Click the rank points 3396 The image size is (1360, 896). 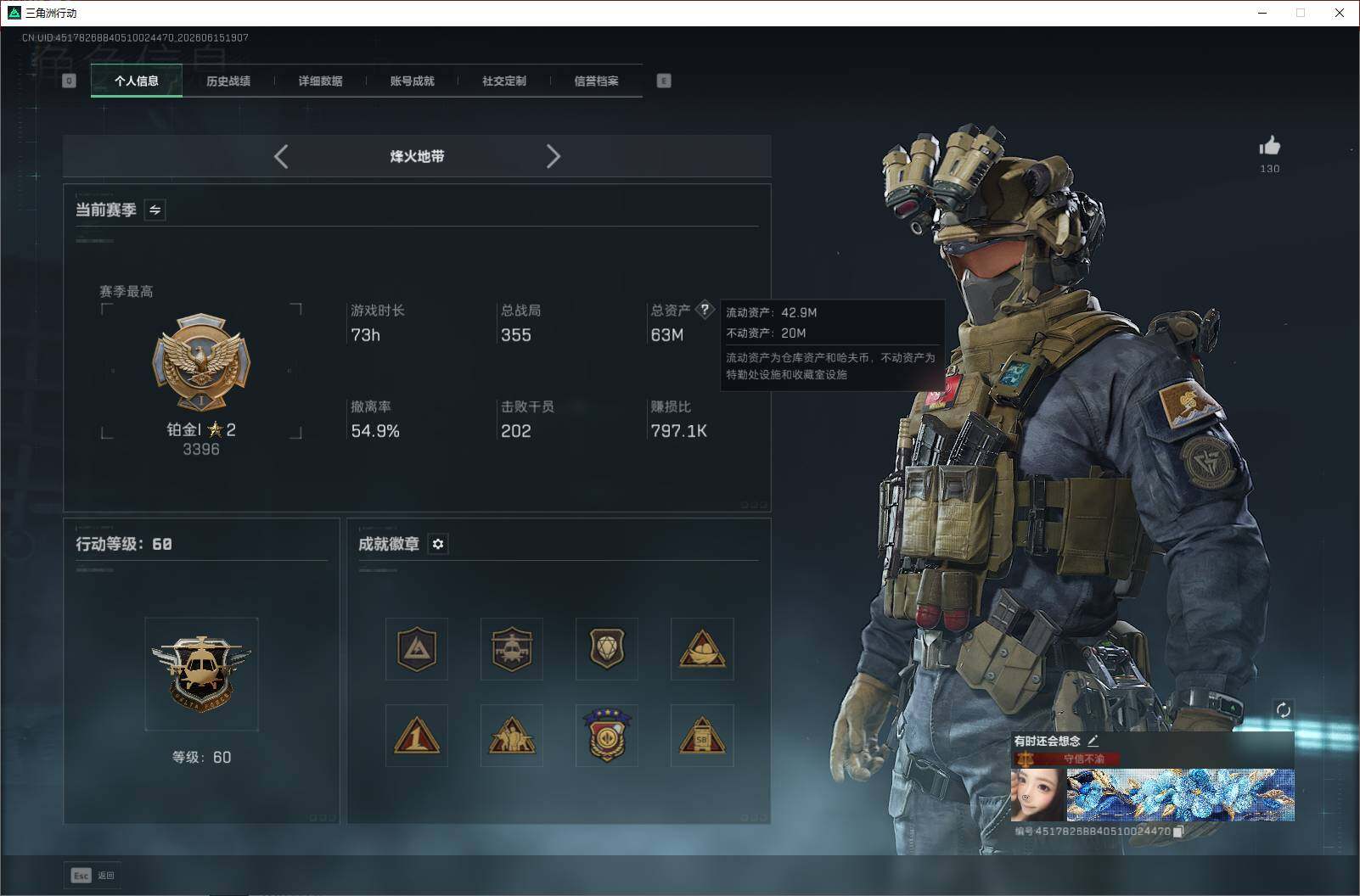[x=201, y=450]
